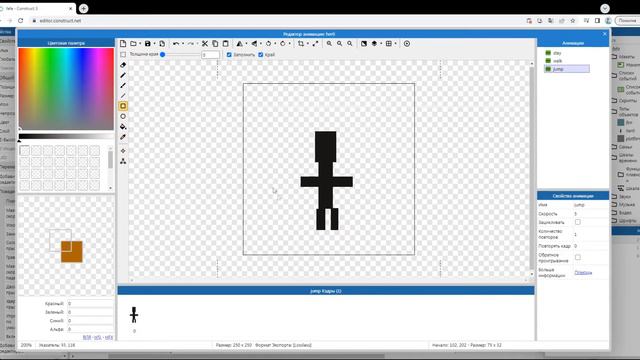Open the undo history dropdown arrow
The image size is (640, 360).
(182, 44)
